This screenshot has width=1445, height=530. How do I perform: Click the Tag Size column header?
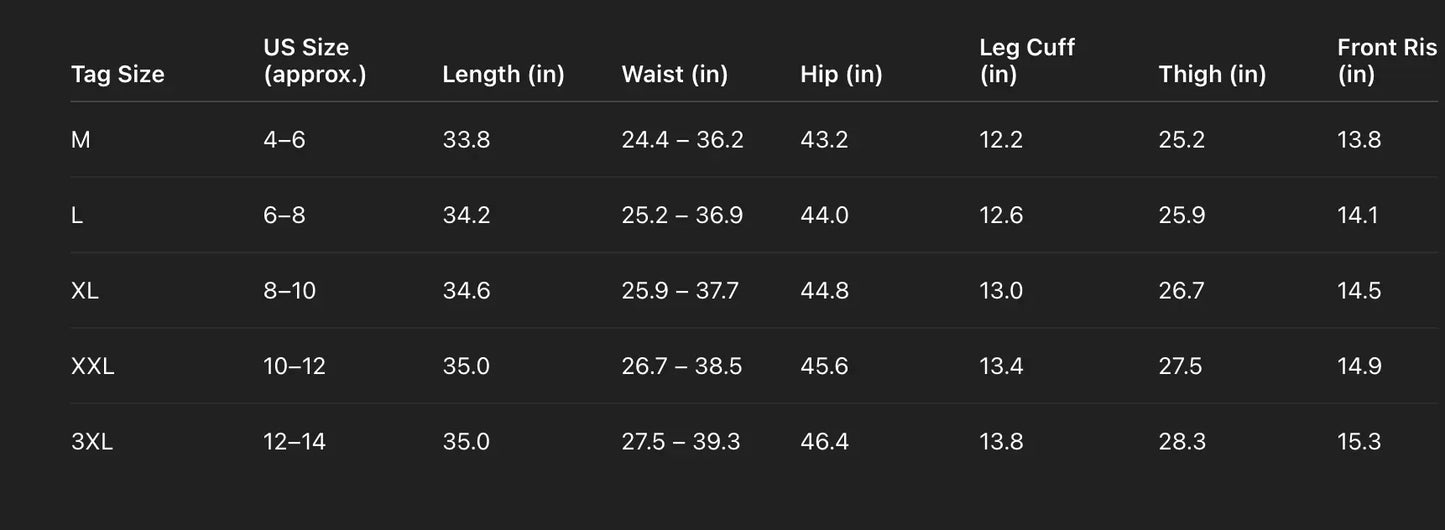pos(118,74)
